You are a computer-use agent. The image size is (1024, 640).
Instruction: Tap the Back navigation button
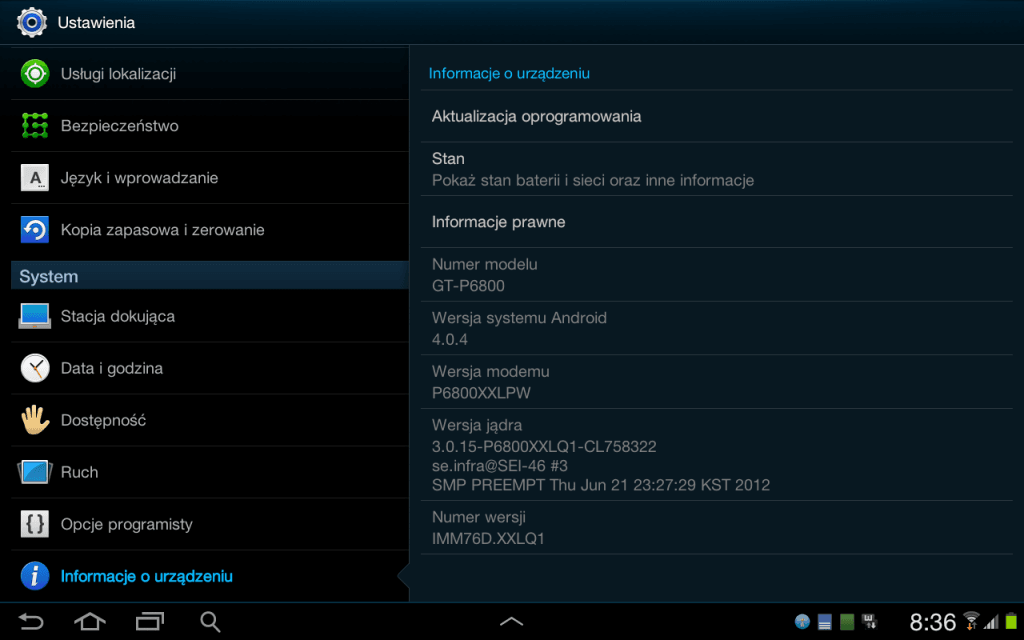coord(31,622)
